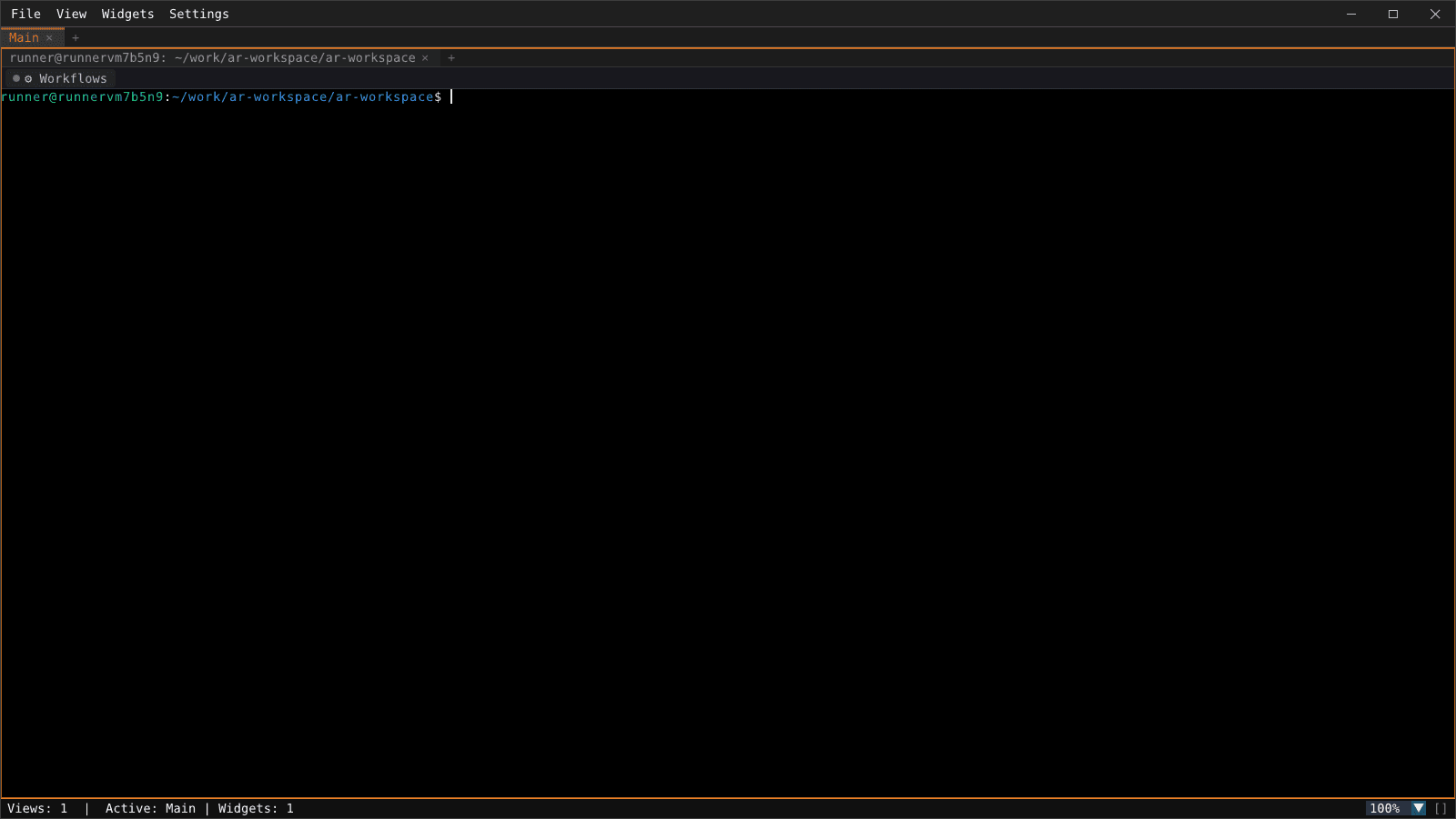The height and width of the screenshot is (819, 1456).
Task: Close the application window
Action: tap(1435, 14)
